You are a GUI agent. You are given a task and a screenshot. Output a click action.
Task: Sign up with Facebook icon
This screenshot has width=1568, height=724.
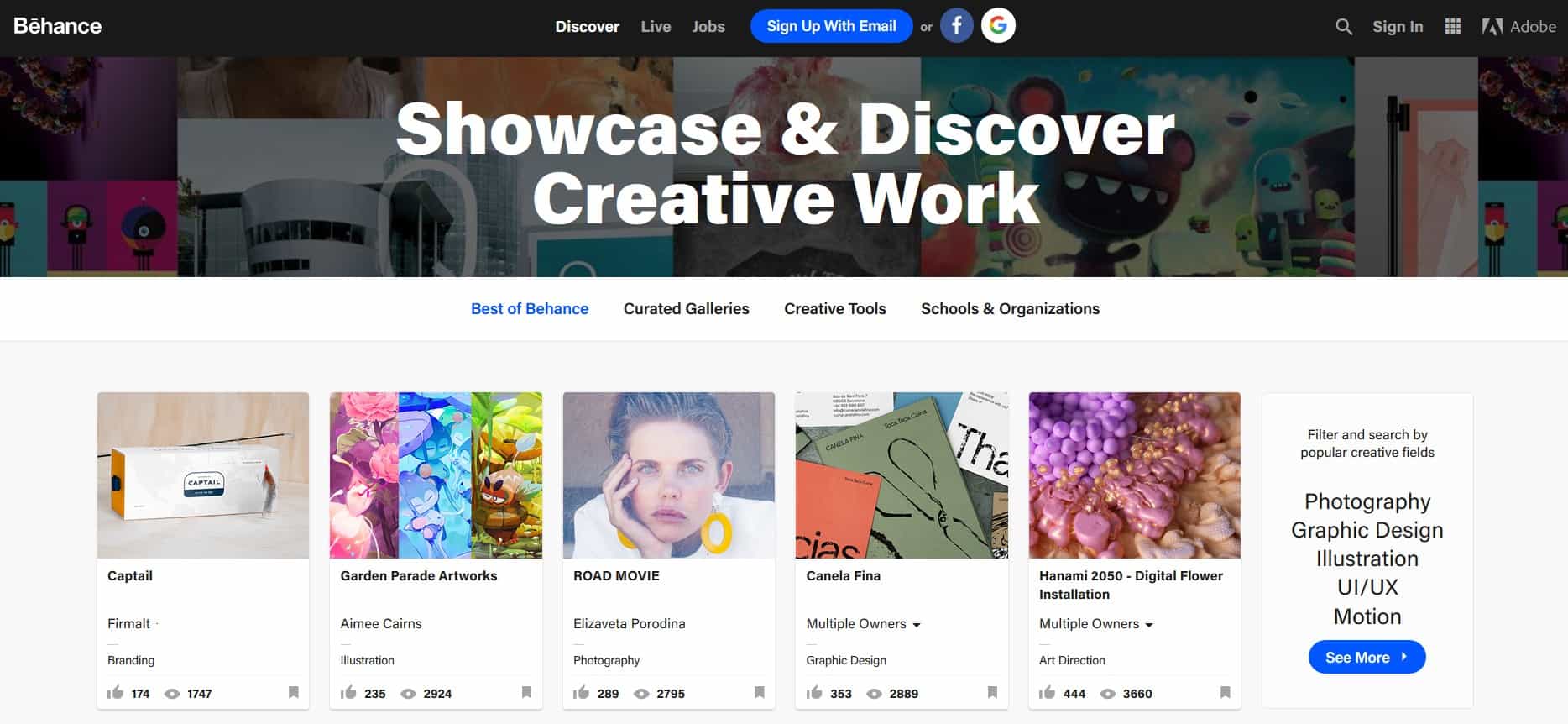956,26
